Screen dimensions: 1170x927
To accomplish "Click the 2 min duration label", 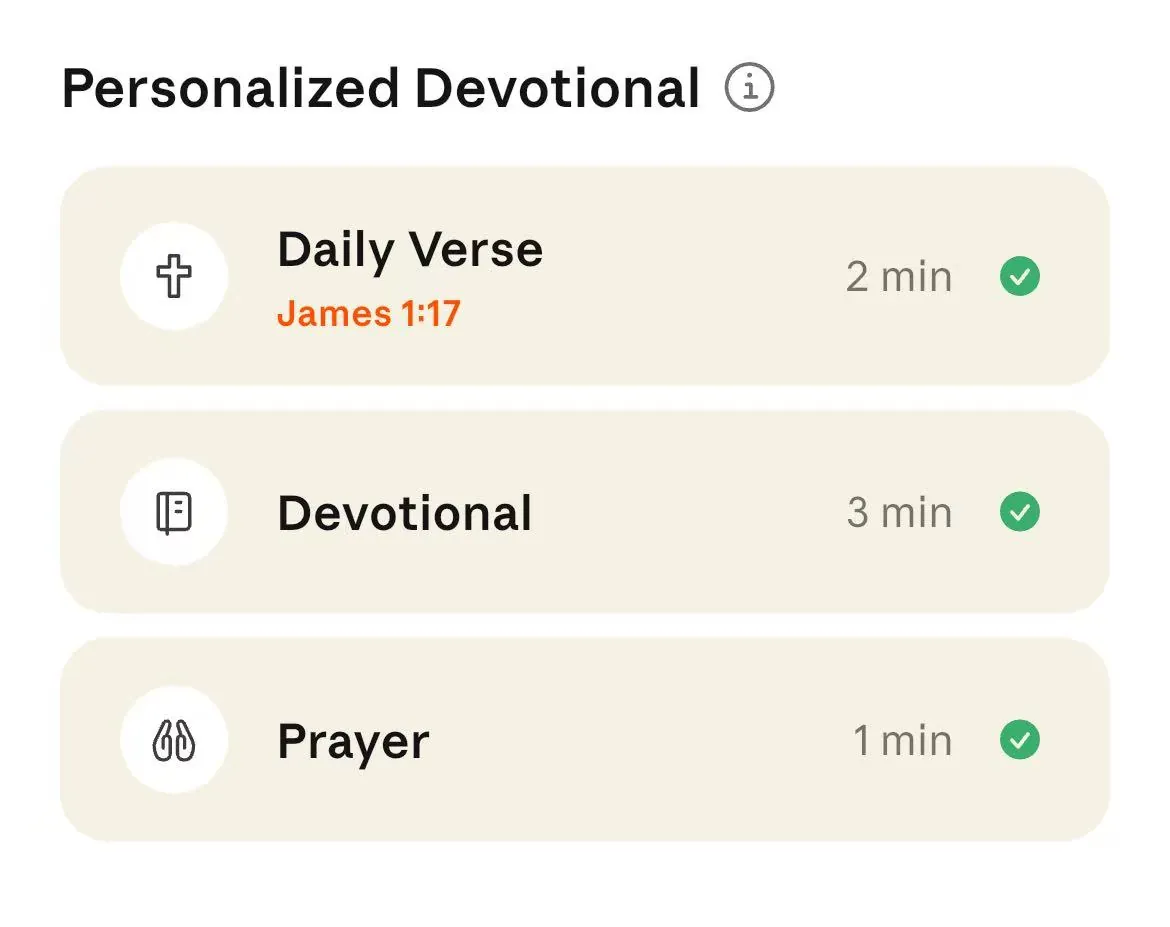I will (898, 277).
